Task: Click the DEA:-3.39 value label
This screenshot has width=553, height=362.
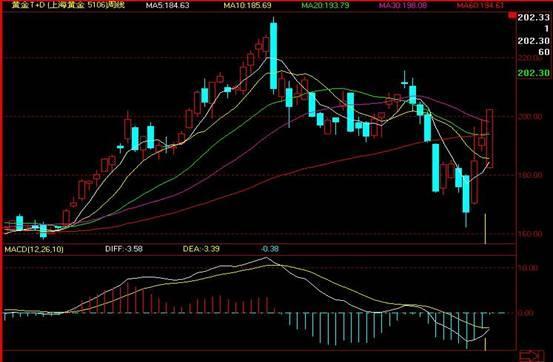Action: [201, 249]
